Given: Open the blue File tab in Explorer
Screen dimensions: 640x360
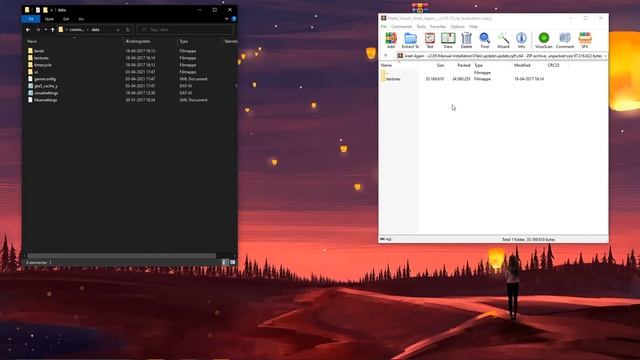Looking at the screenshot, I should pyautogui.click(x=31, y=19).
